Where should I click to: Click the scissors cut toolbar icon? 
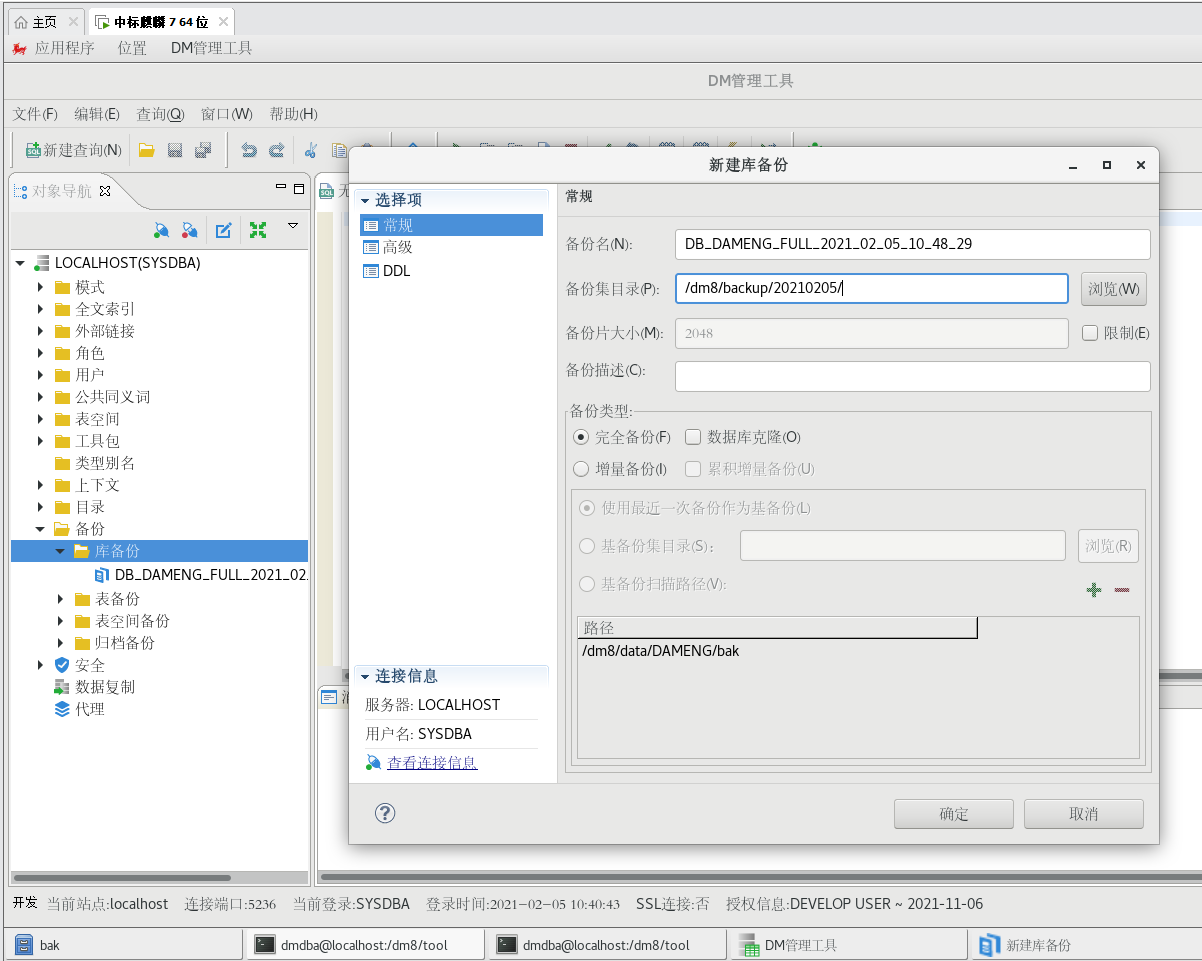click(x=311, y=150)
